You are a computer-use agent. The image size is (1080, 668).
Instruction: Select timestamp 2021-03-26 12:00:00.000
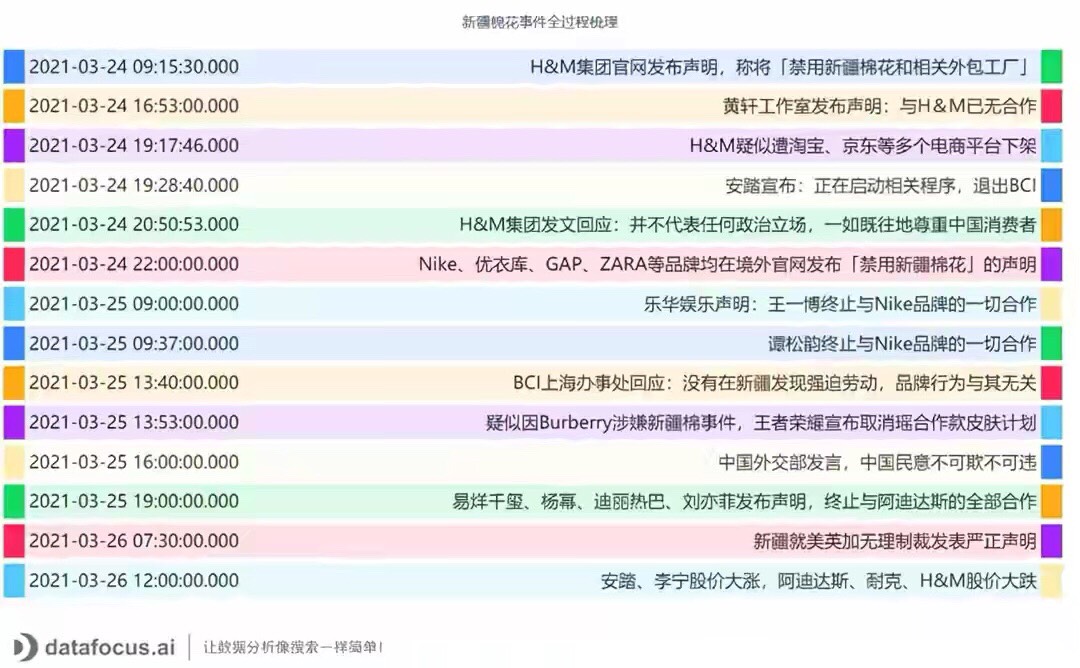tap(134, 581)
